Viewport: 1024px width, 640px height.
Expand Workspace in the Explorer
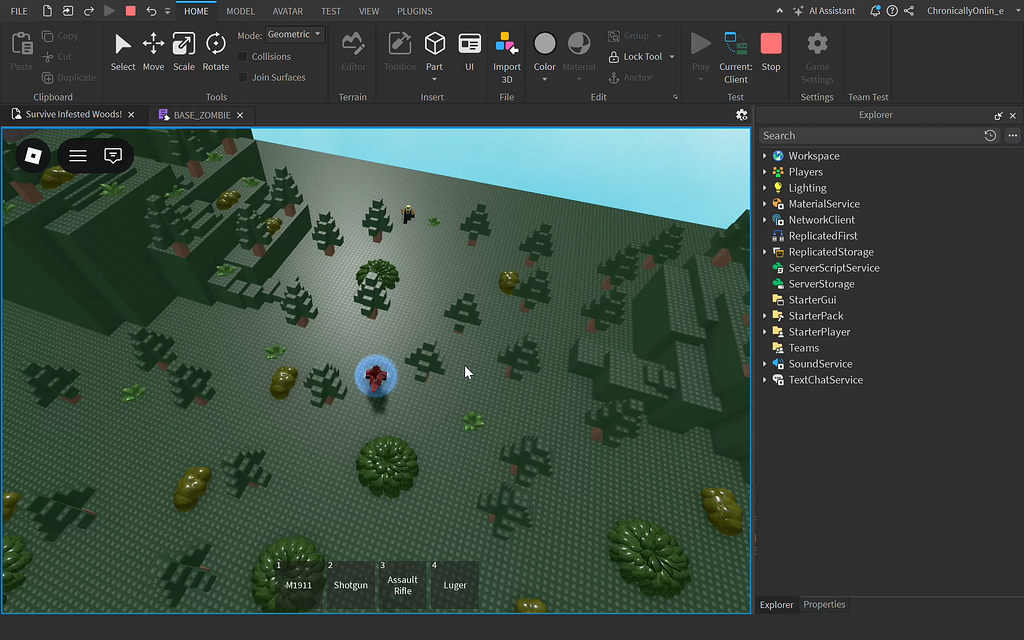(765, 155)
